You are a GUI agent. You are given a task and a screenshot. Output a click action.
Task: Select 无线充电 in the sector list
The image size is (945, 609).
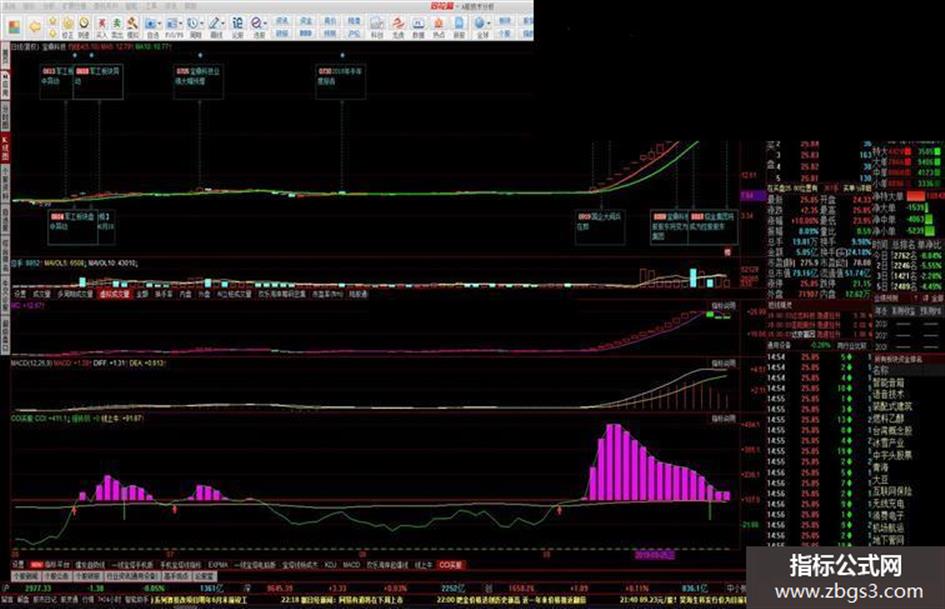tap(888, 503)
